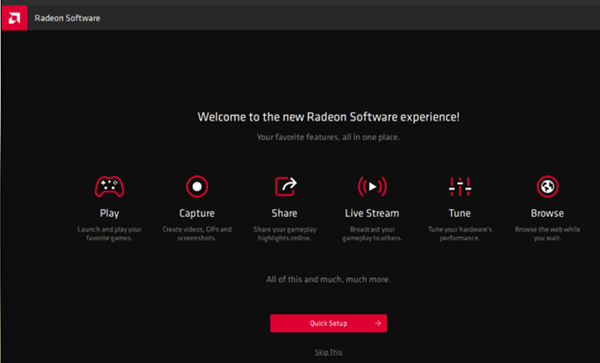Click the "Welcome to the new Radeon Software experience!" heading
Viewport: 600px width, 363px height.
pyautogui.click(x=328, y=117)
